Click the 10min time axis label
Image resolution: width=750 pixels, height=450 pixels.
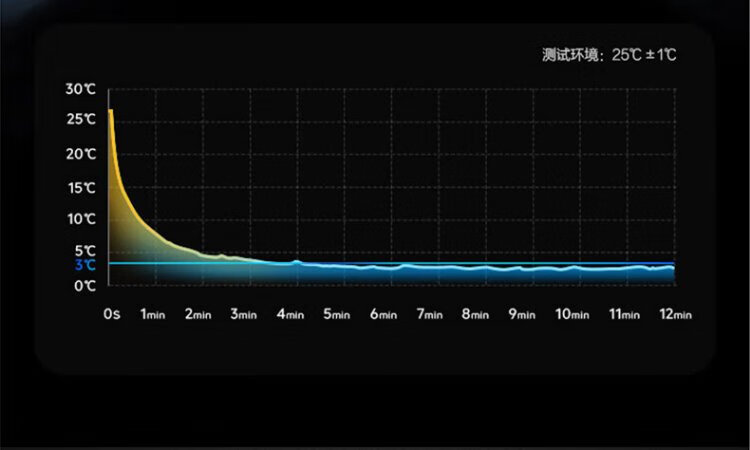[x=572, y=314]
